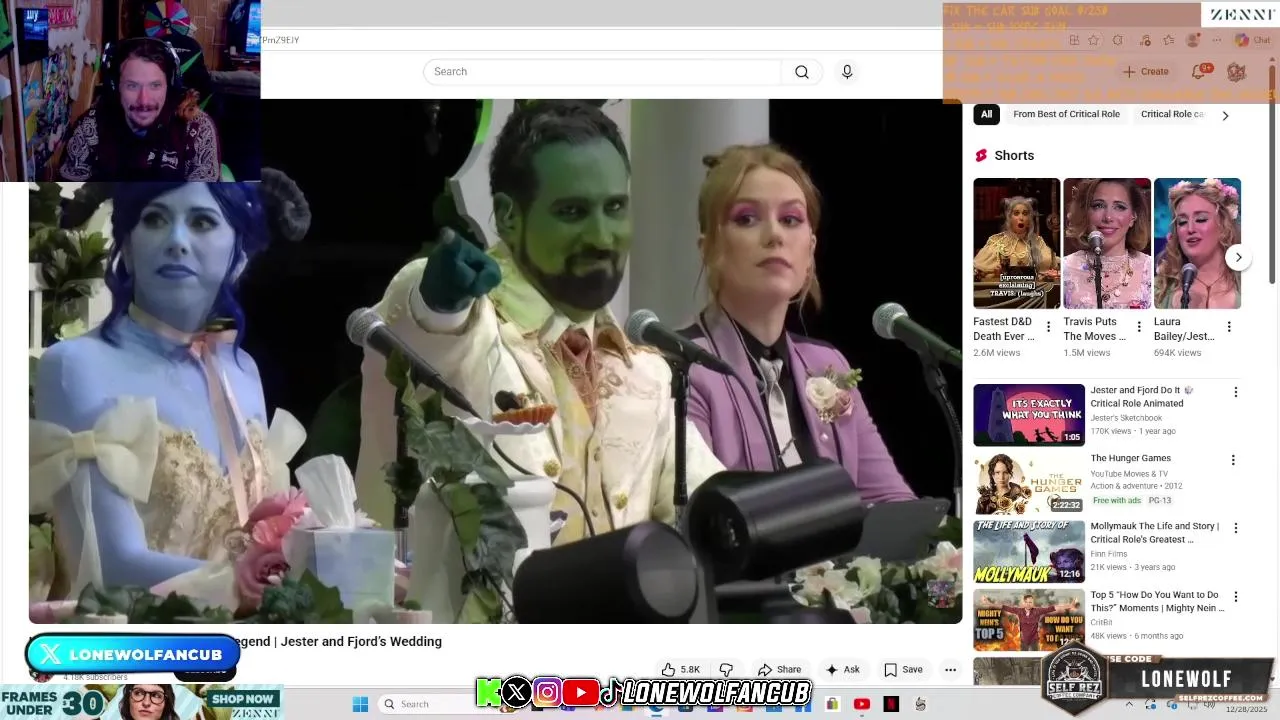Viewport: 1280px width, 720px height.
Task: Open menu for The Hunger Games video
Action: point(1233,460)
